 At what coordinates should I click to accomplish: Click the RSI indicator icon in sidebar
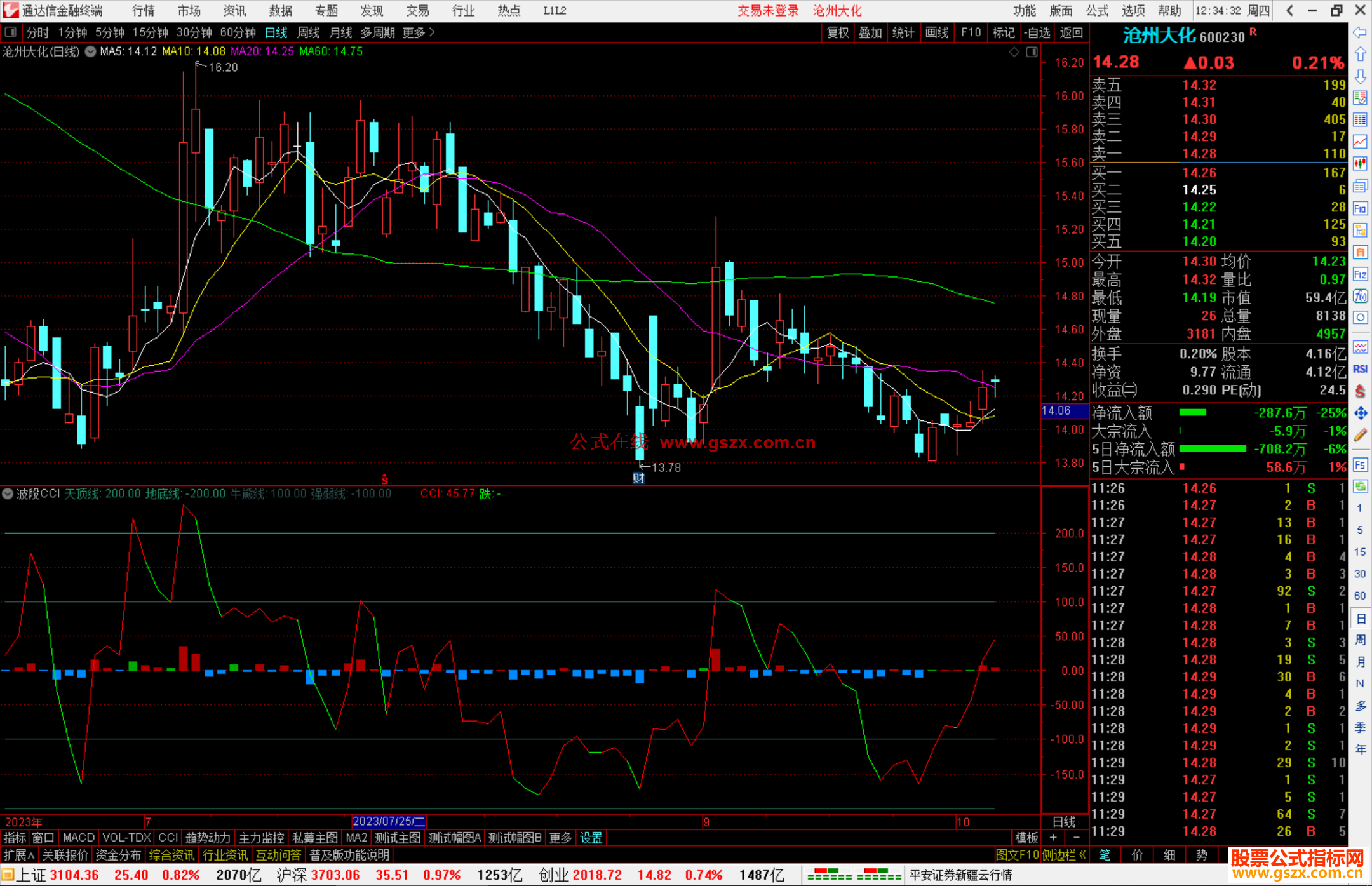click(x=1360, y=369)
